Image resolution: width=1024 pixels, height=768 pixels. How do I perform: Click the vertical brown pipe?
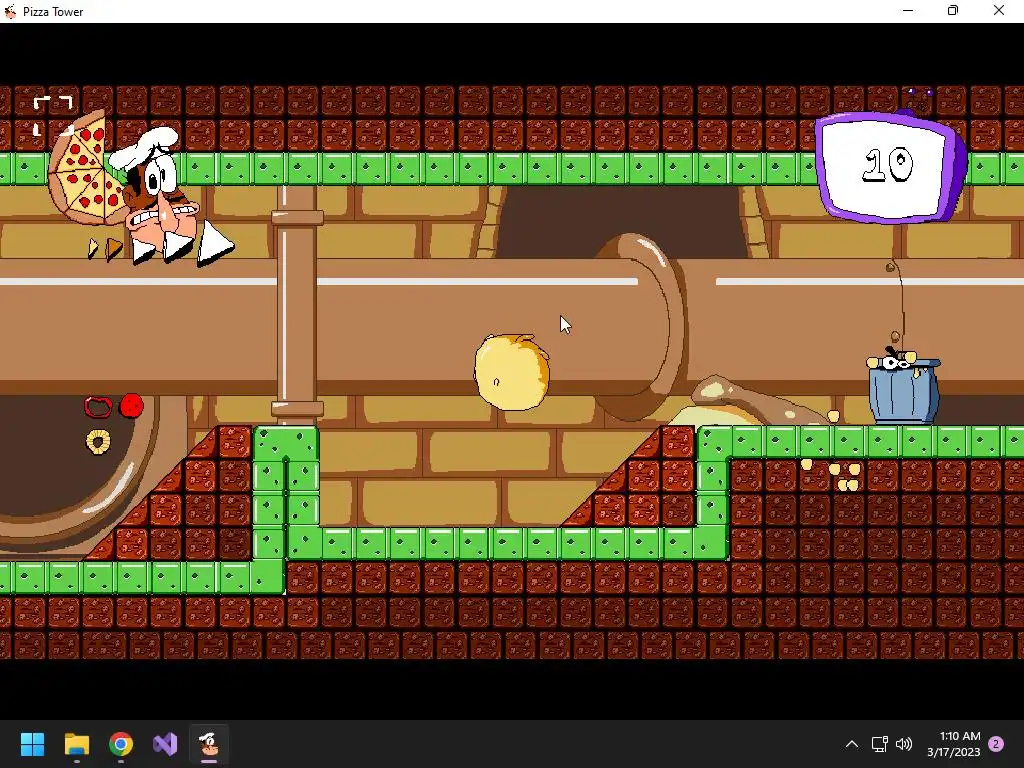297,306
